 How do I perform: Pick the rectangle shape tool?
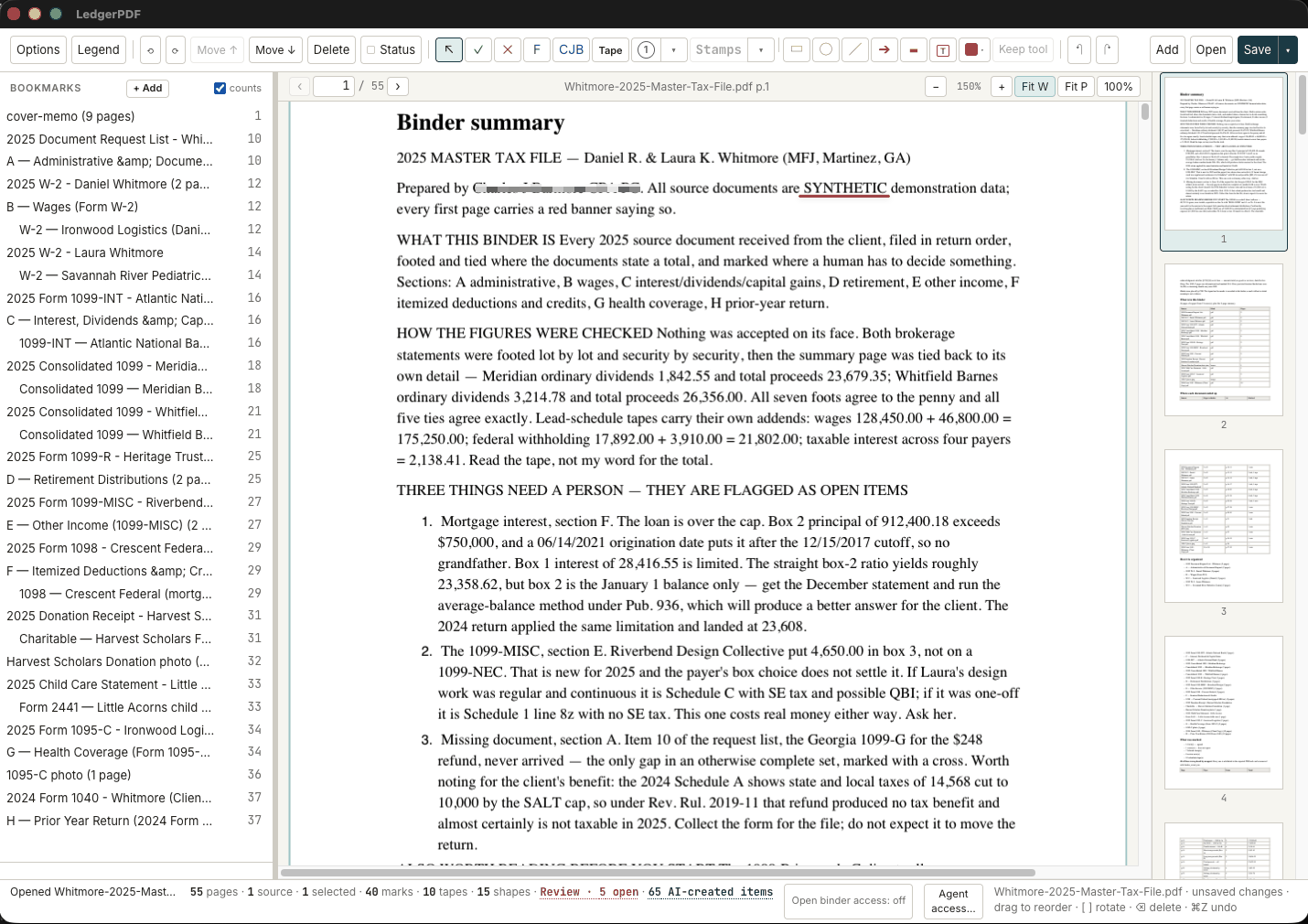(x=797, y=49)
